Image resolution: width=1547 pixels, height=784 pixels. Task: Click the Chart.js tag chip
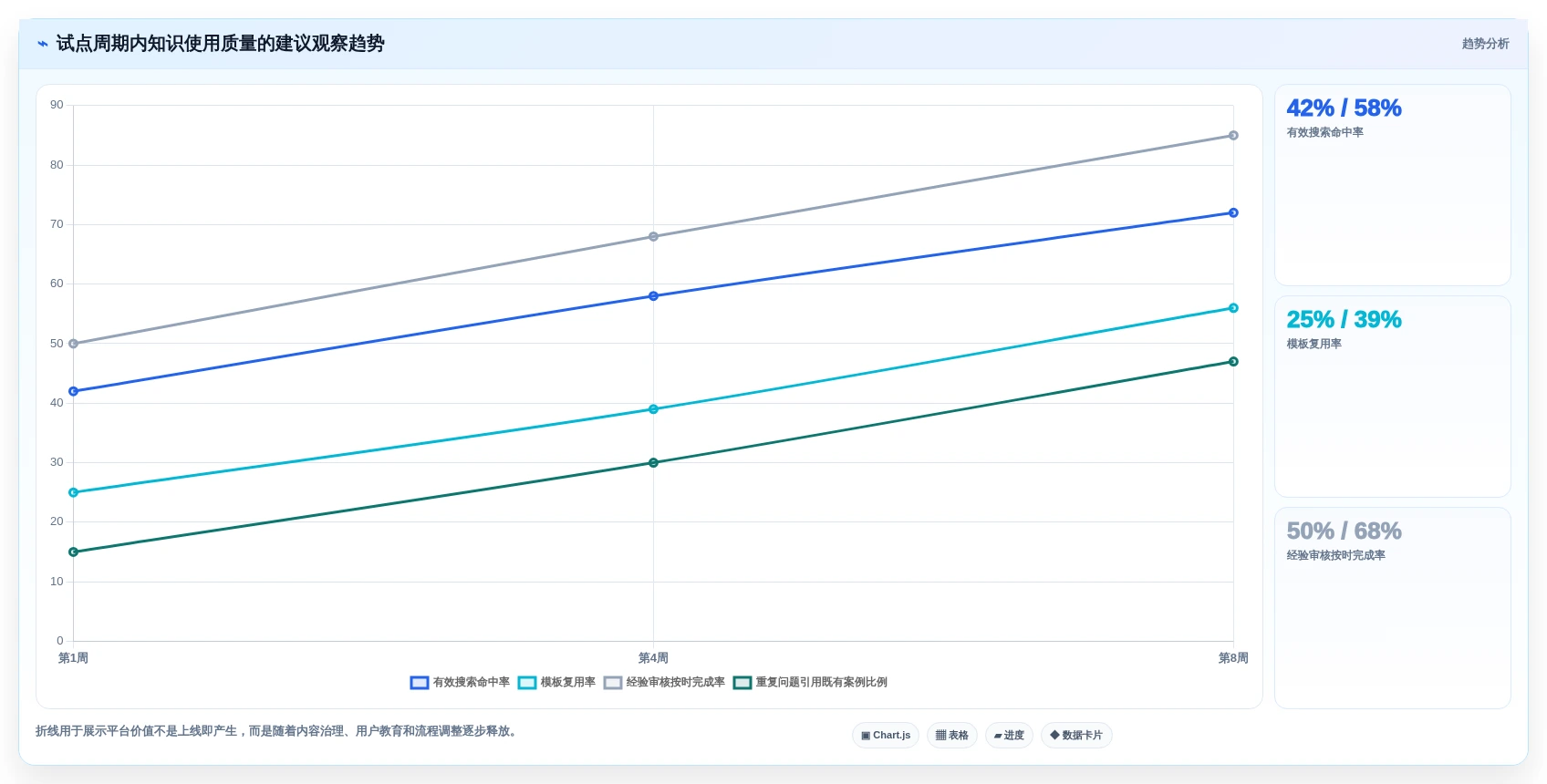(x=886, y=736)
